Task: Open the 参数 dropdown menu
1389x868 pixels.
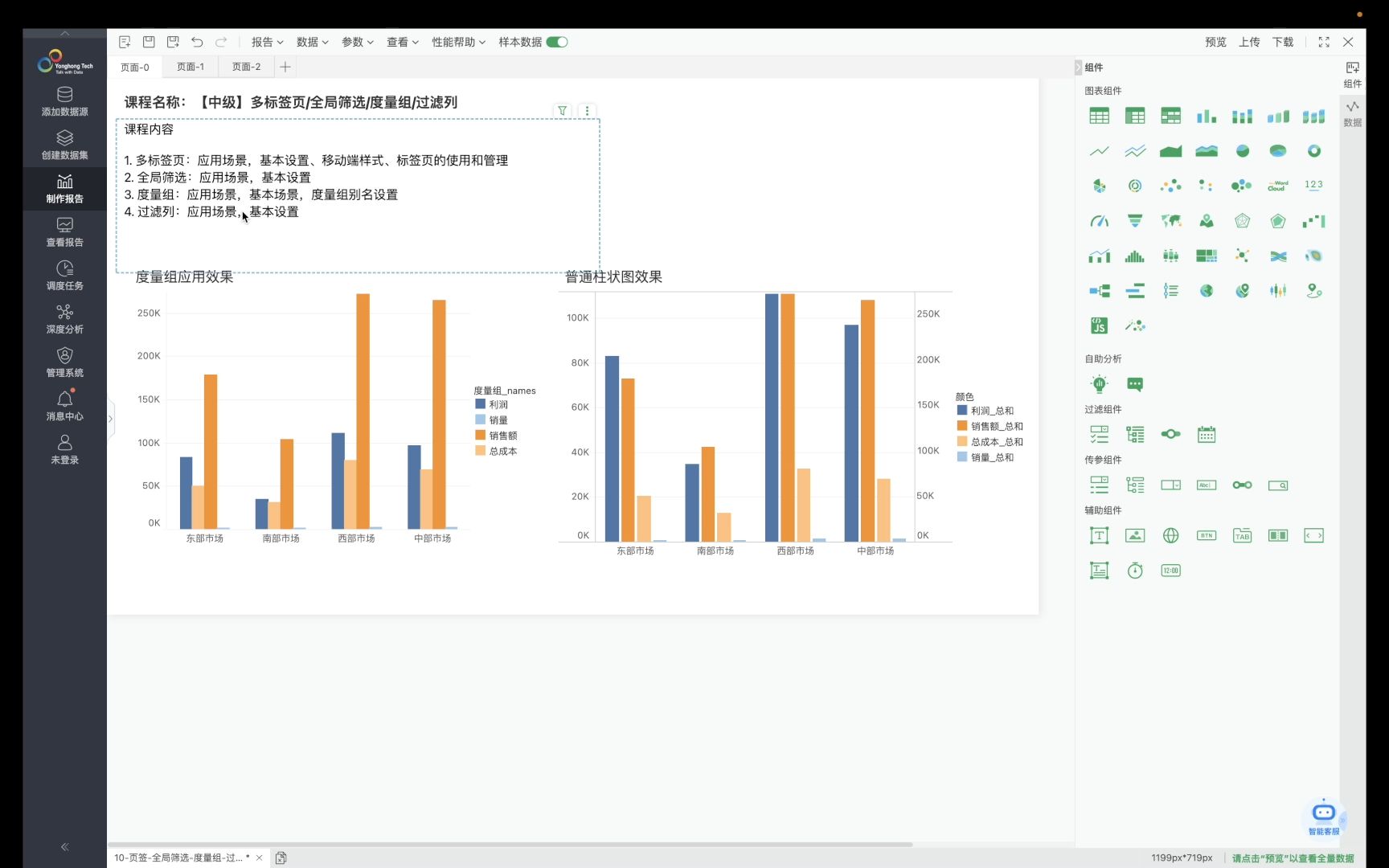Action: pos(357,42)
